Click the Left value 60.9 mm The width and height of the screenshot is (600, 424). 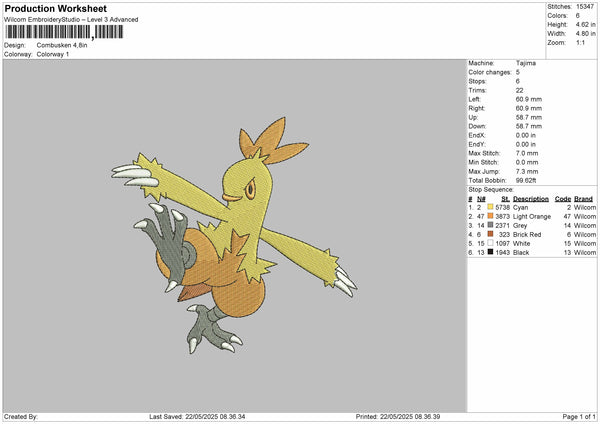tap(529, 99)
